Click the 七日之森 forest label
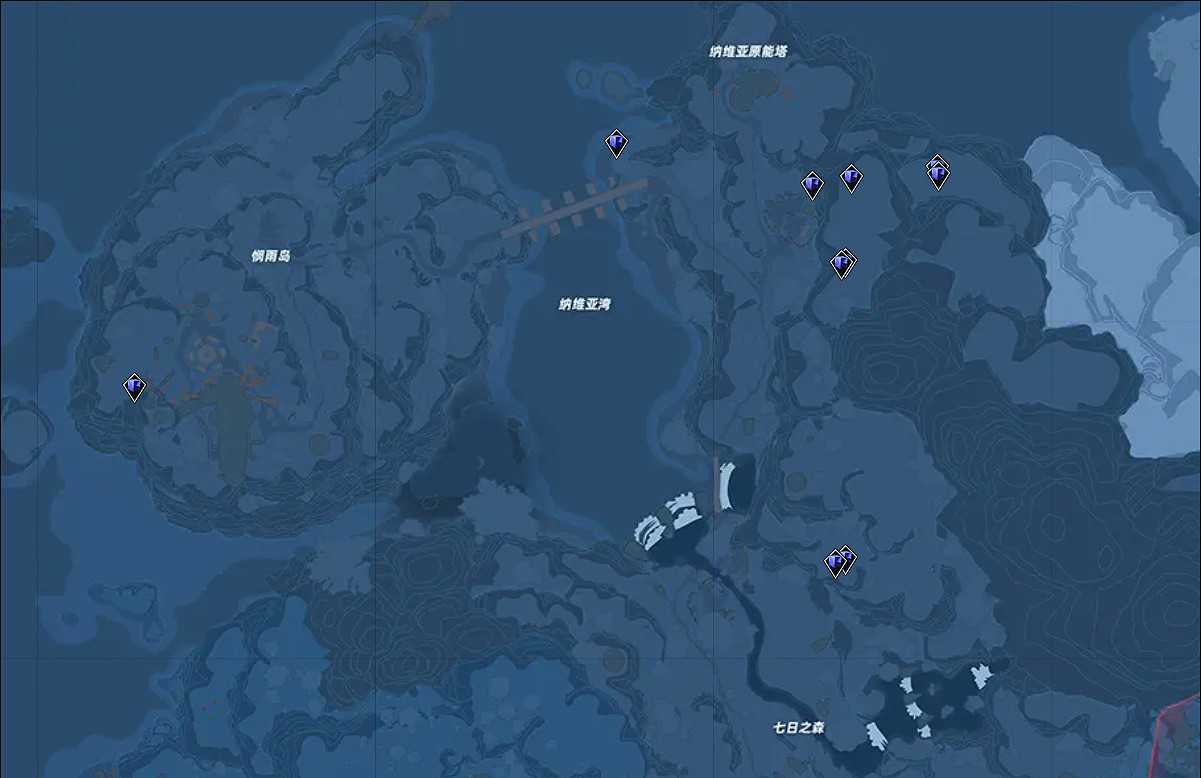 (x=797, y=728)
